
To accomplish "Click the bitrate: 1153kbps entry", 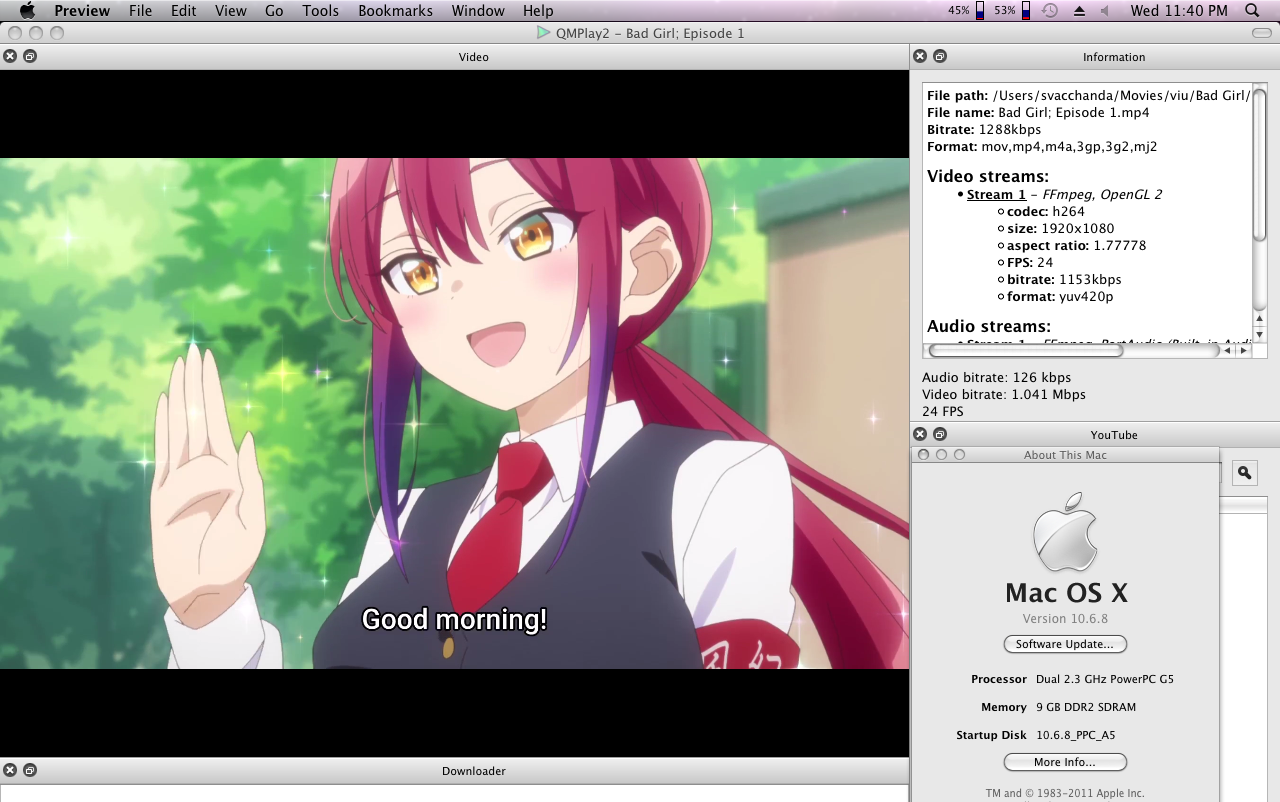I will point(1064,280).
